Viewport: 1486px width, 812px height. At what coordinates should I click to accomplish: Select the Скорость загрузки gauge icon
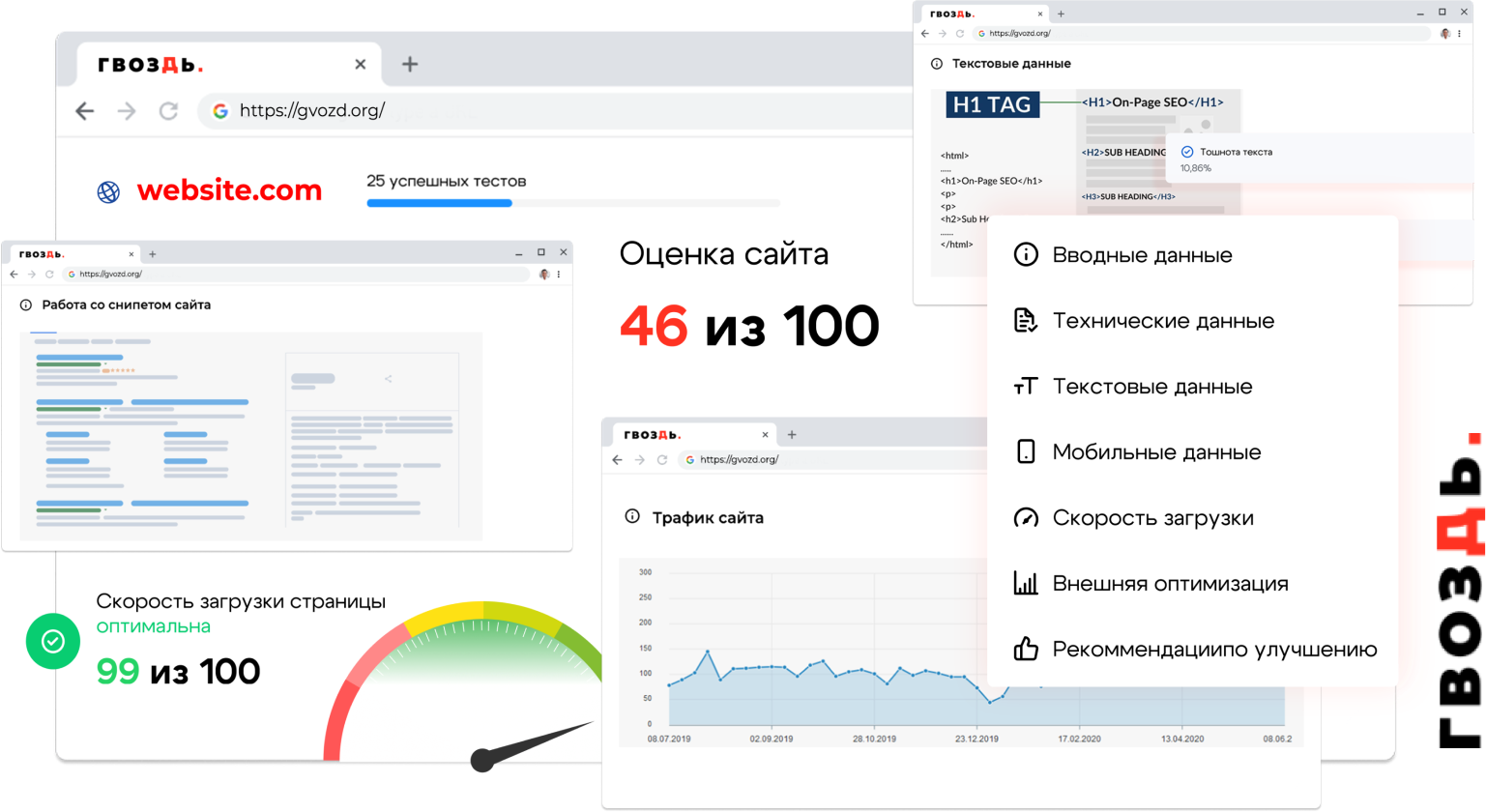(1026, 517)
